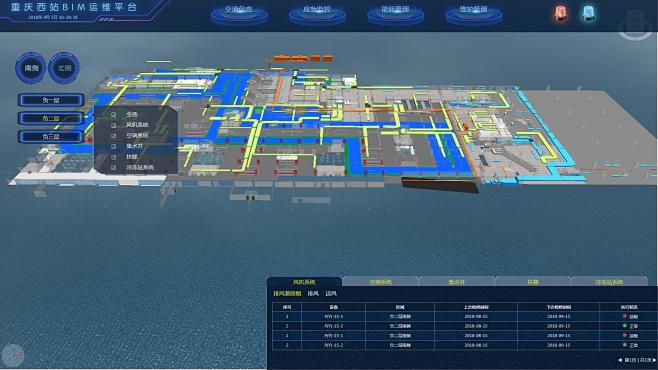Switch to the 冷冻站系统 tab in table panel
Image resolution: width=658 pixels, height=370 pixels.
[609, 282]
